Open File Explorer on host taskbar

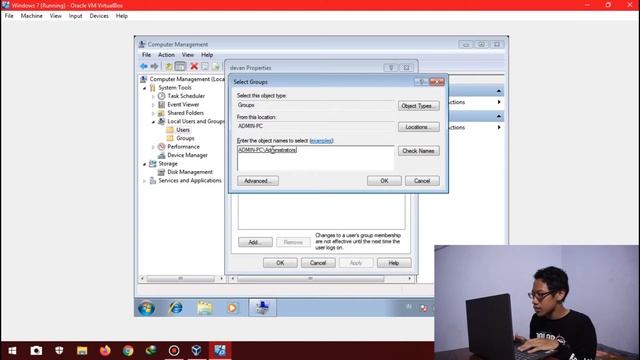[82, 351]
